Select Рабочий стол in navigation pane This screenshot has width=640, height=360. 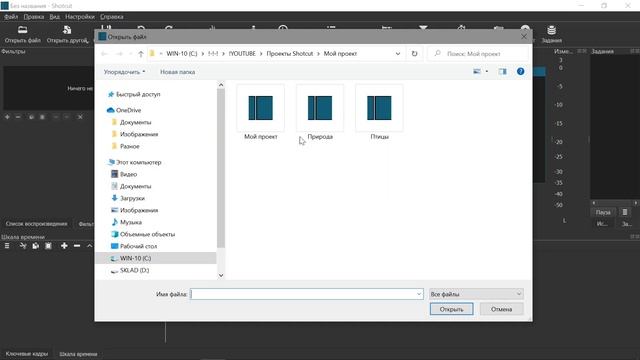click(134, 247)
